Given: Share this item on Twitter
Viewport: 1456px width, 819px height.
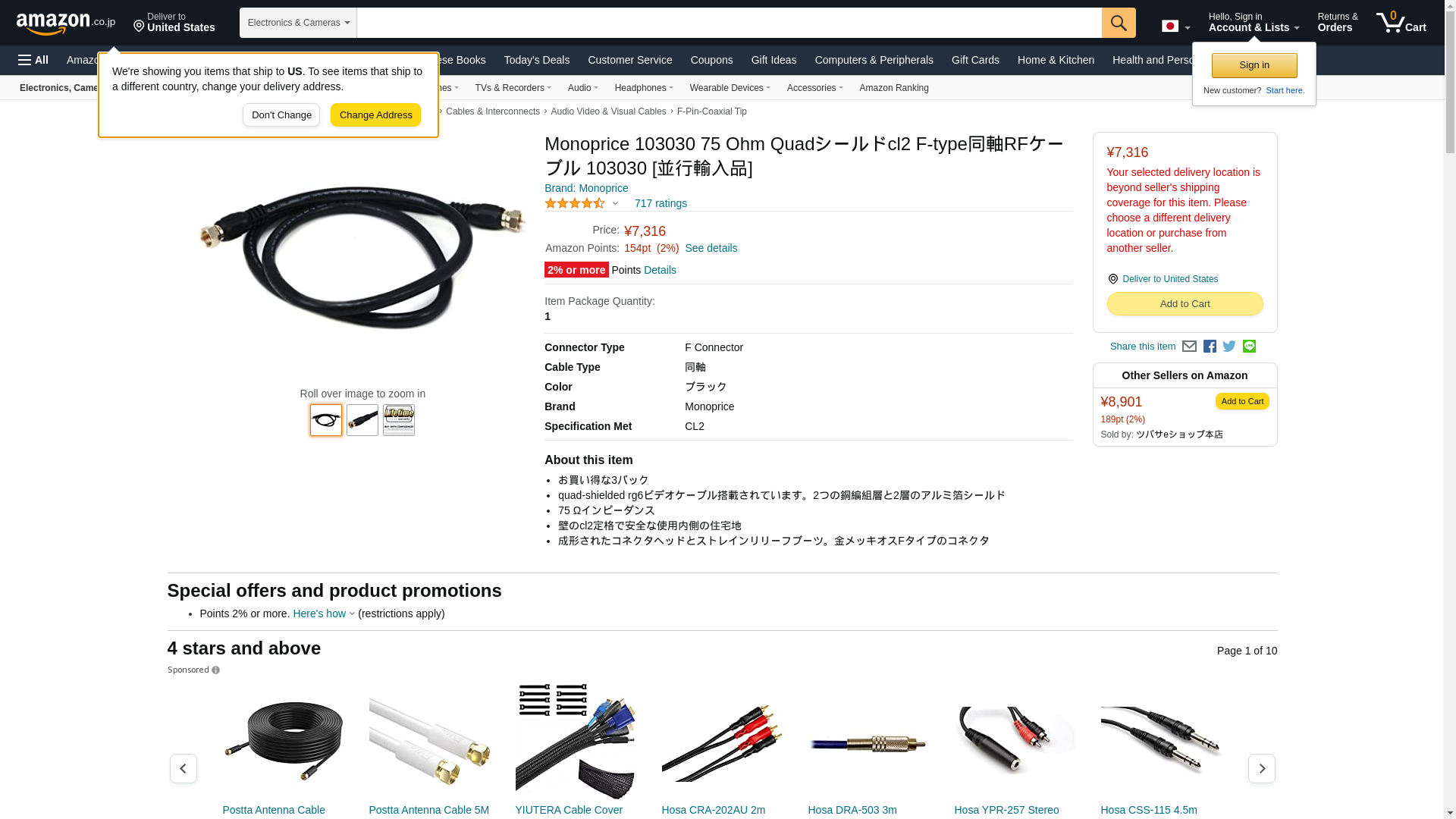Looking at the screenshot, I should (x=1229, y=347).
